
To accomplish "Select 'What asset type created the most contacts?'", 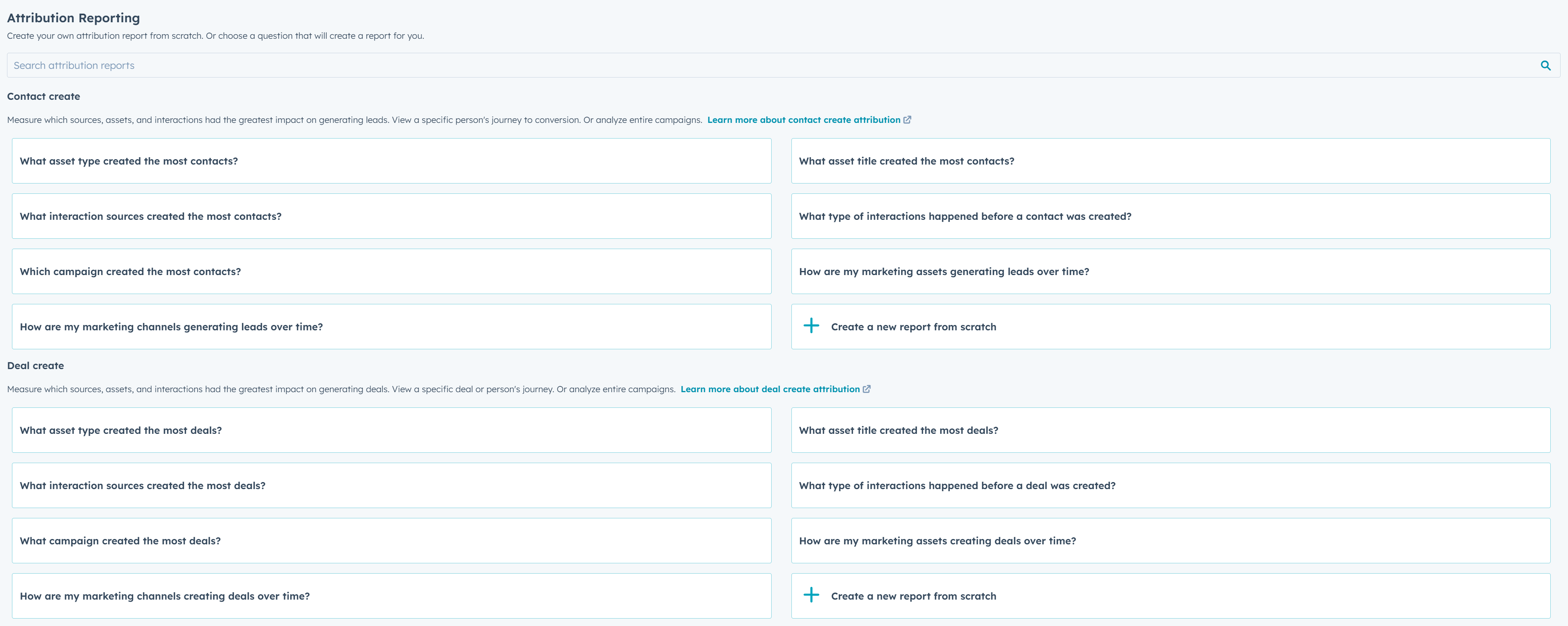I will point(391,160).
